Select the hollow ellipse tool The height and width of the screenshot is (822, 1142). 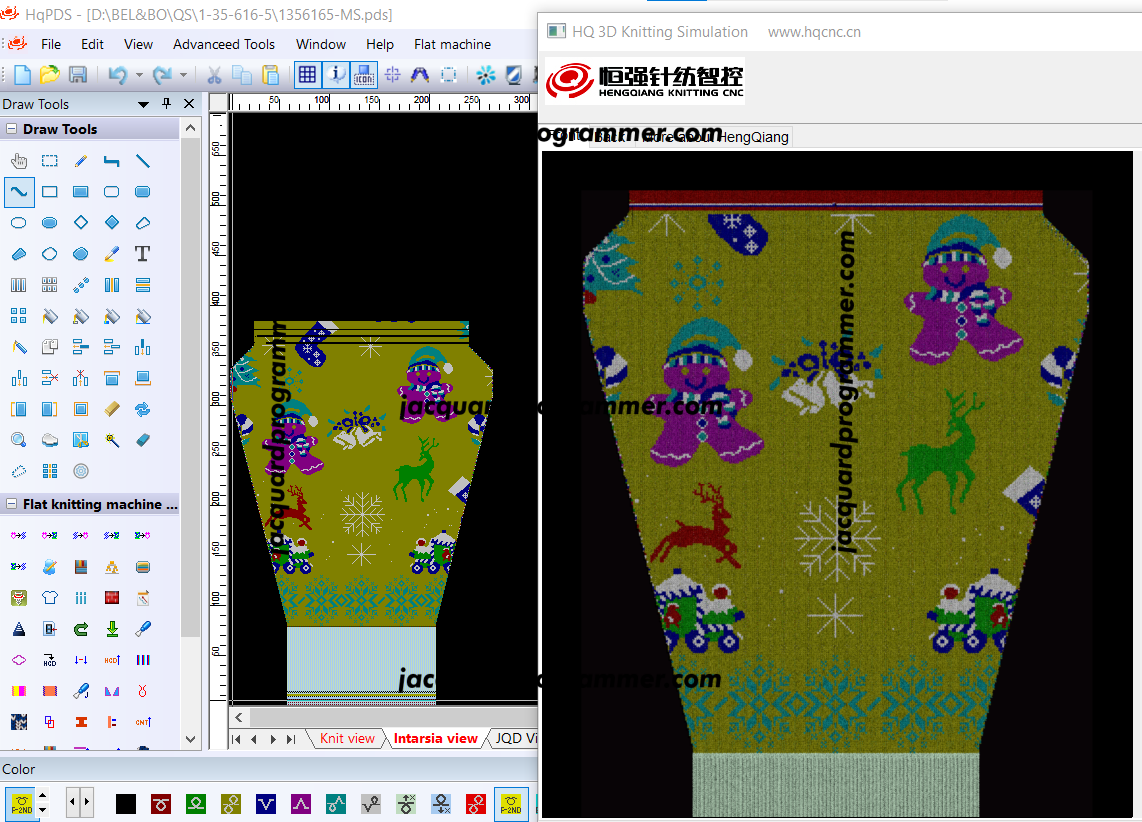[19, 223]
